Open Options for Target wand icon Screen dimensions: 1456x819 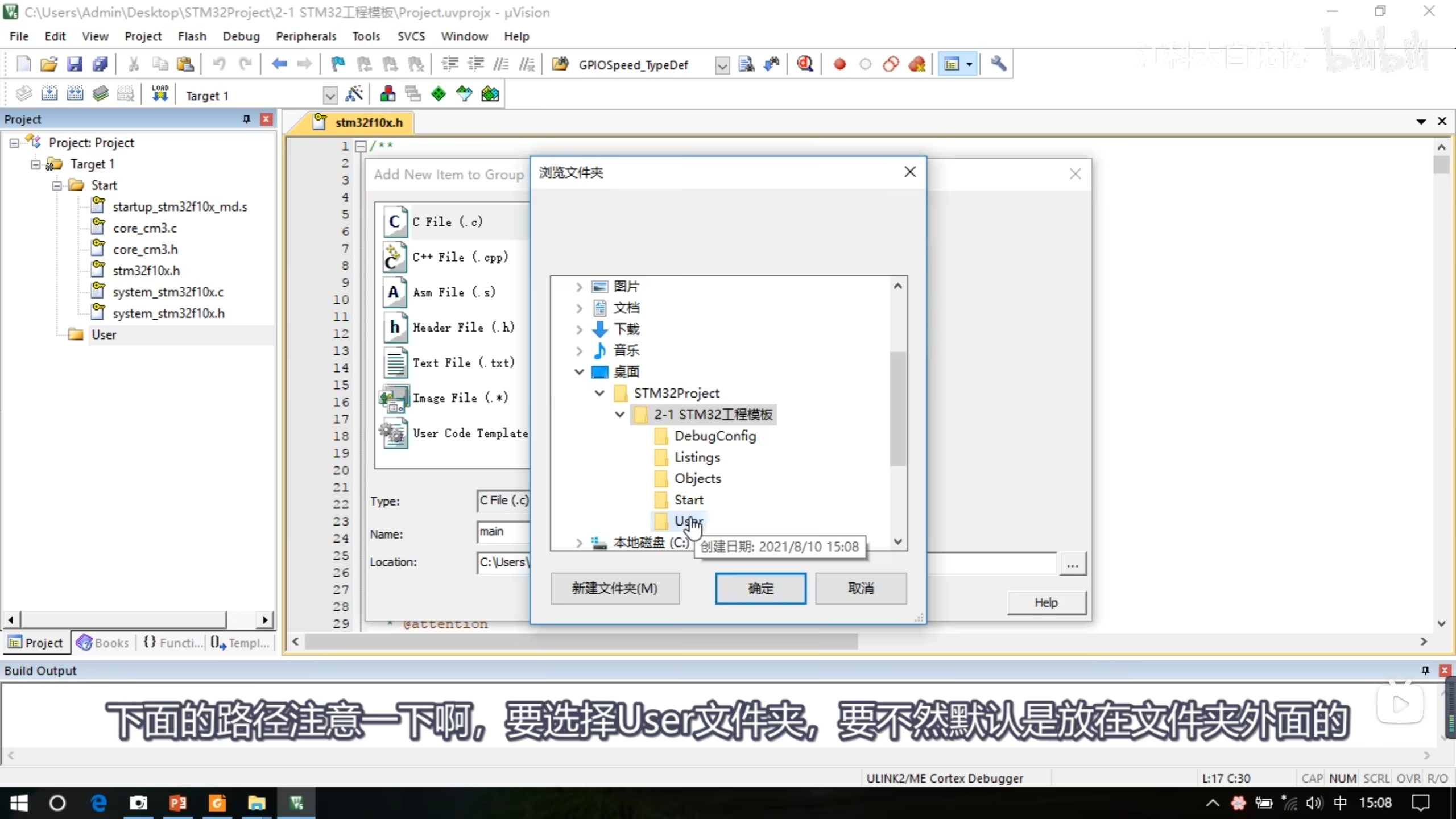[354, 94]
